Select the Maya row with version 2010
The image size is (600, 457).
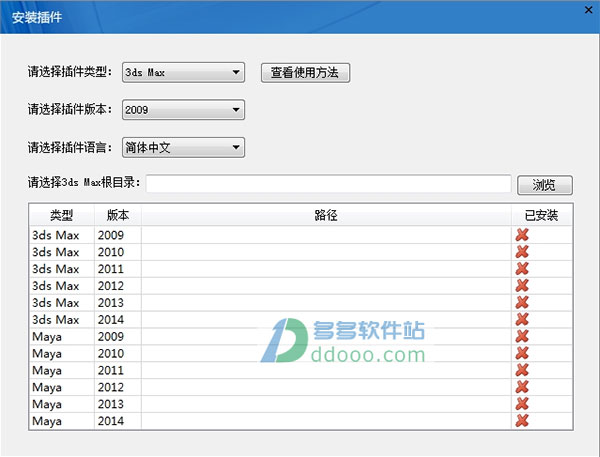coord(301,353)
